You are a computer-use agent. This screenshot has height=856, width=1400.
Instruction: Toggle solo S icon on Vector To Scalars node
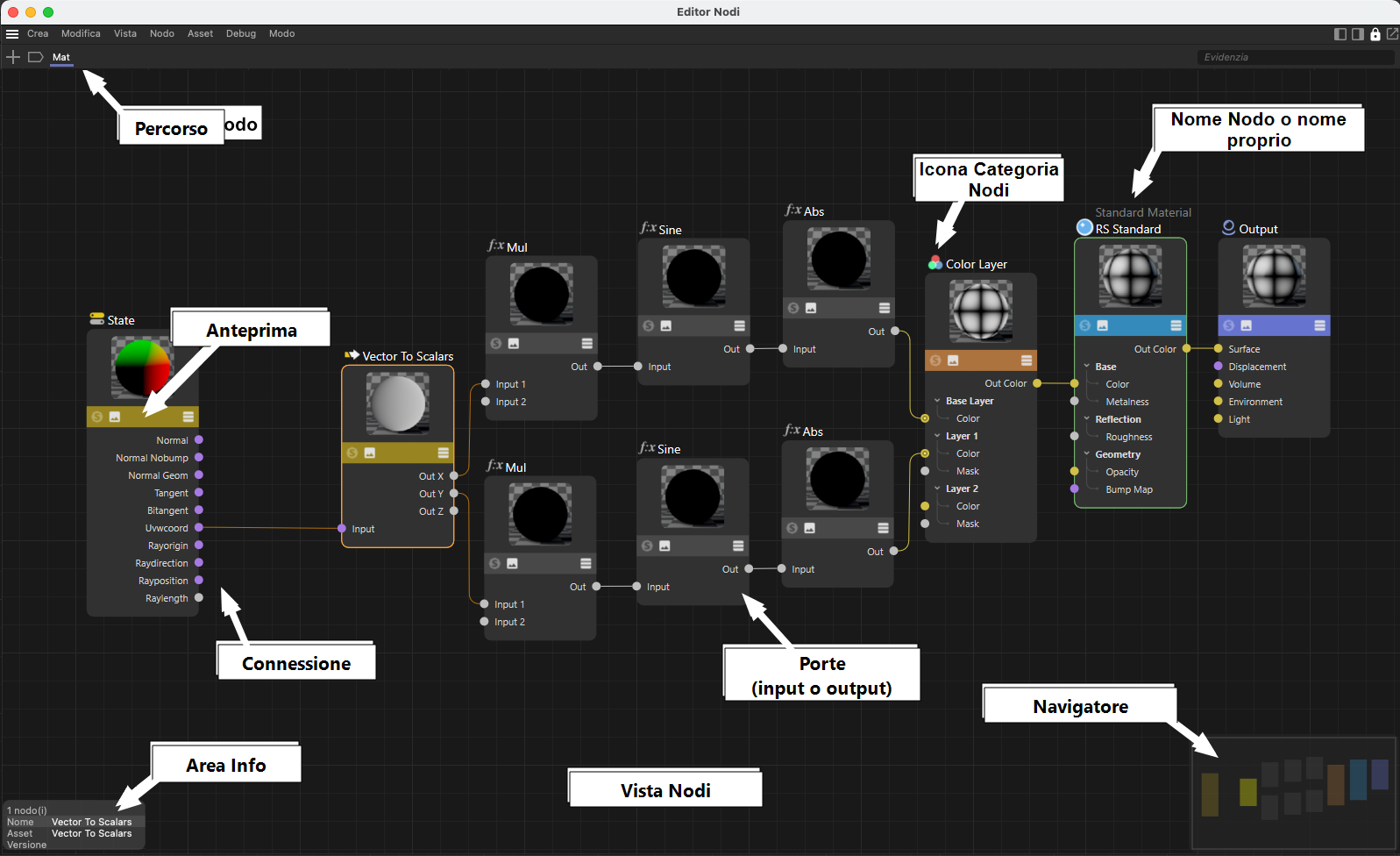tap(352, 453)
